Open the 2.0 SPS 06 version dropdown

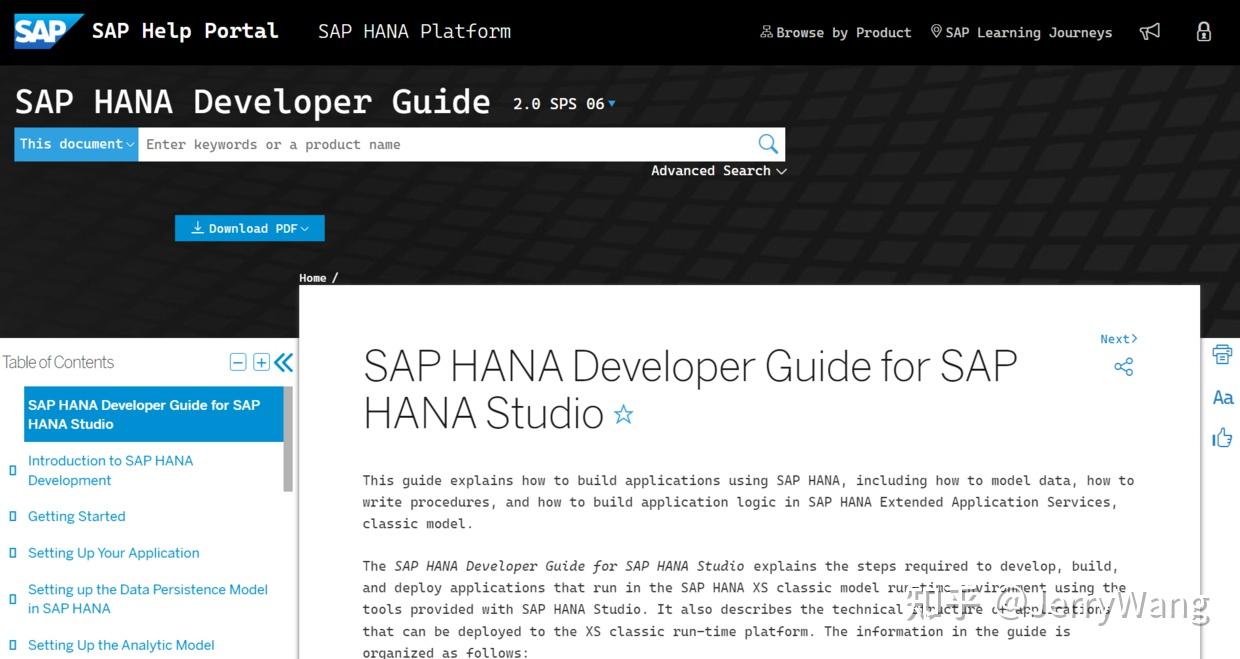click(x=563, y=102)
